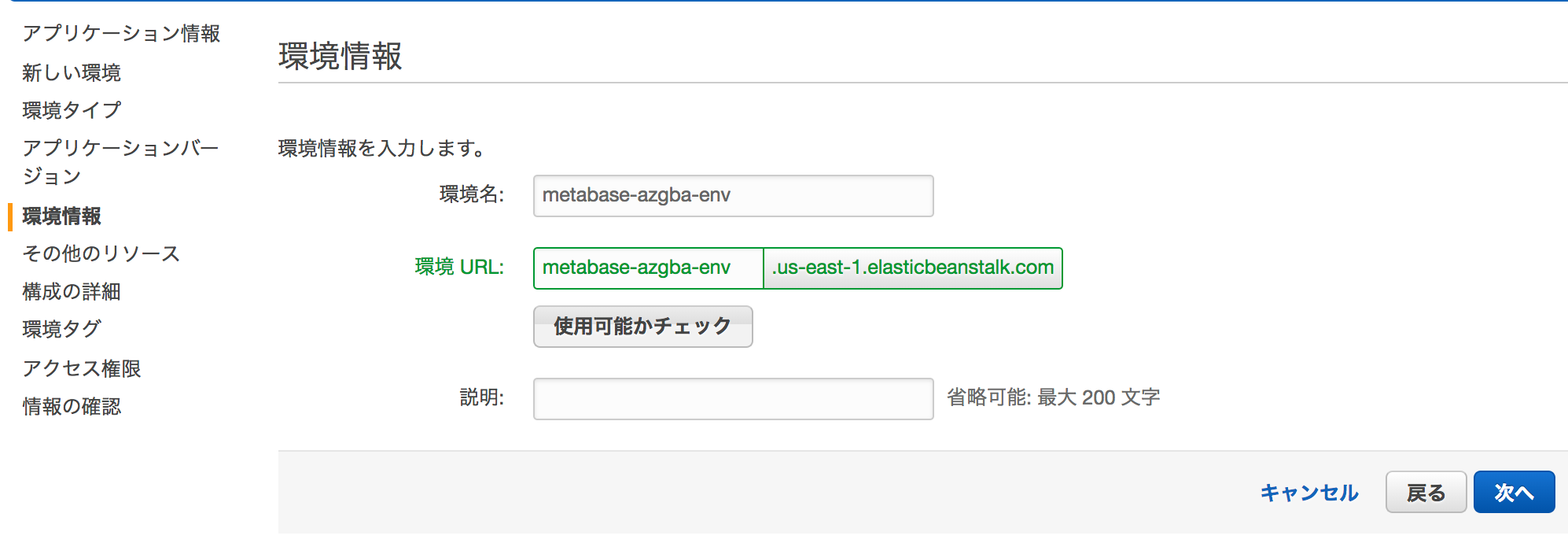
Task: Click the green 環境 URL label
Action: pyautogui.click(x=459, y=267)
